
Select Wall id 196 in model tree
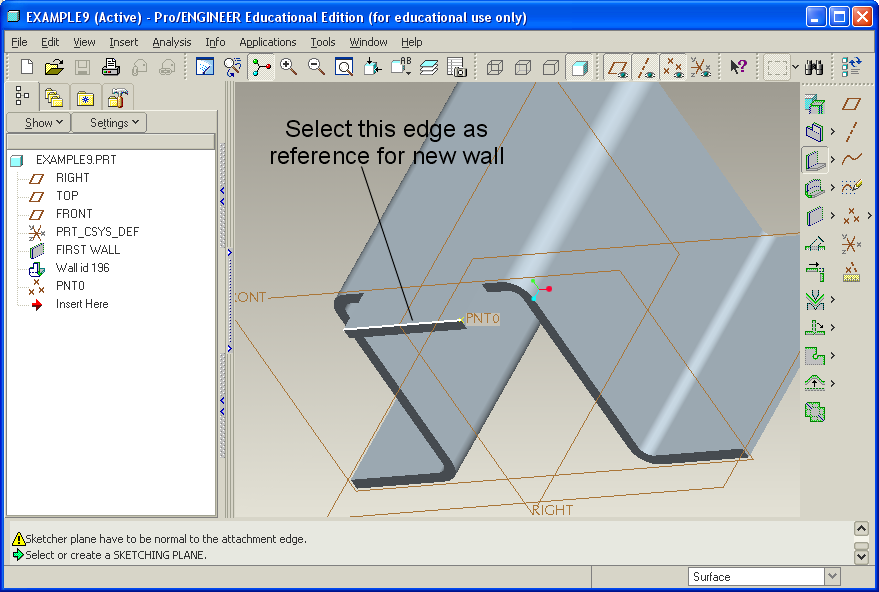(82, 268)
